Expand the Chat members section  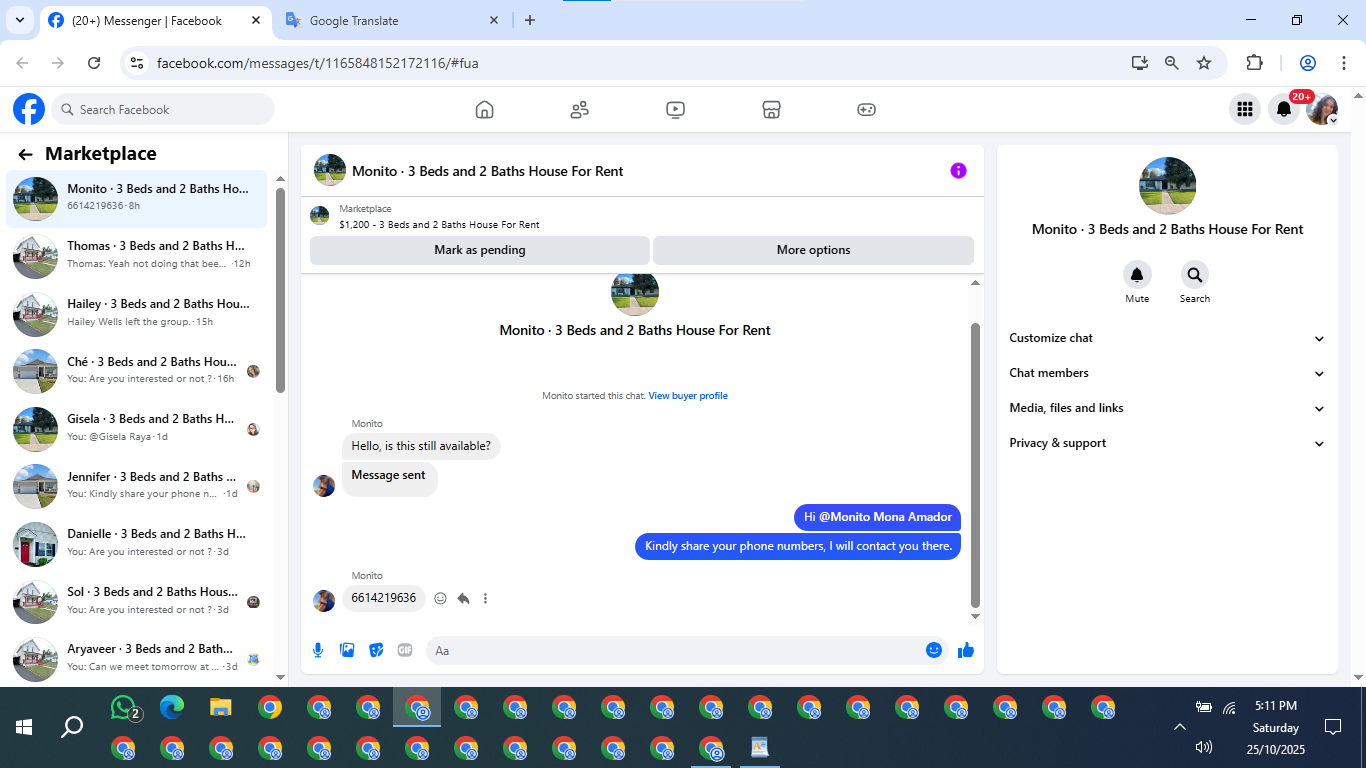tap(1167, 373)
